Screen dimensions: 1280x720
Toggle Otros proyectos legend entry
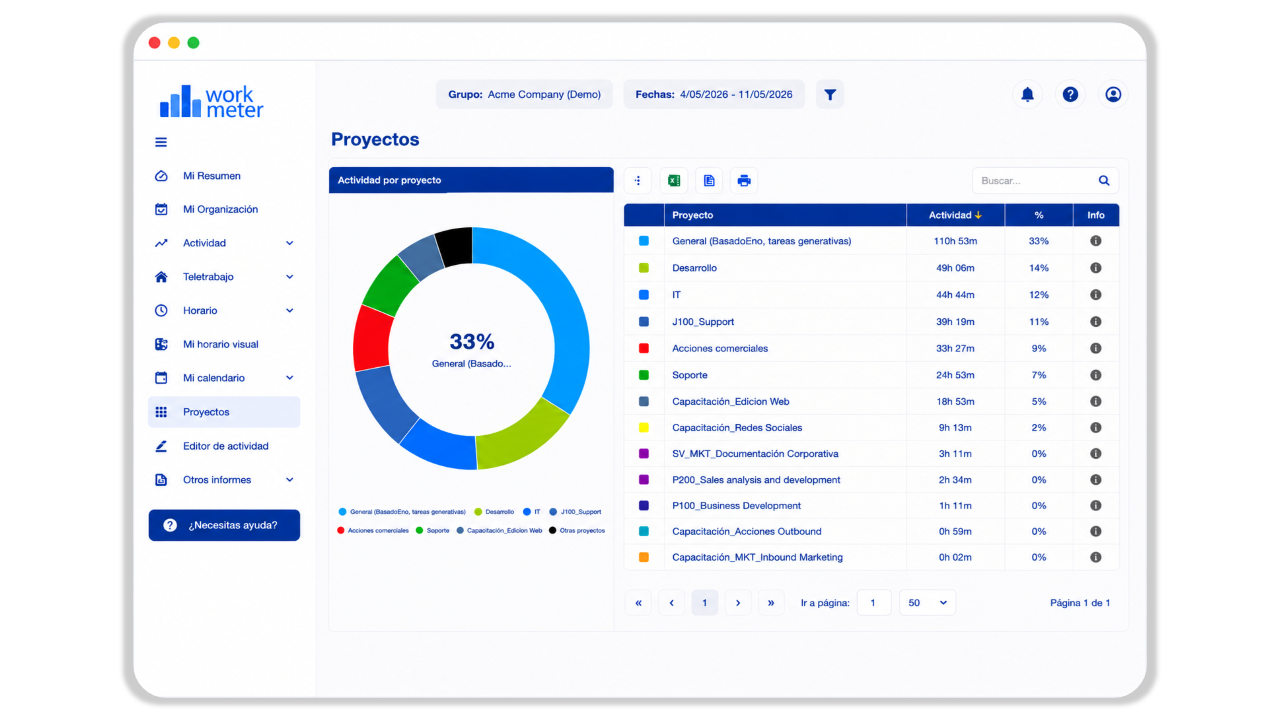pyautogui.click(x=577, y=530)
